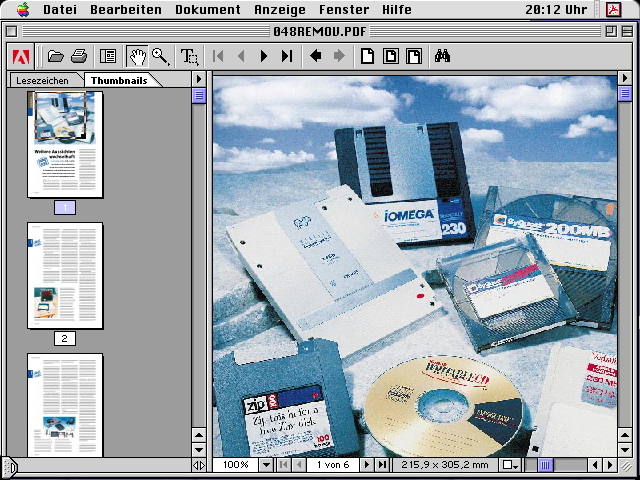Open the Bearbeiten menu

coord(126,9)
